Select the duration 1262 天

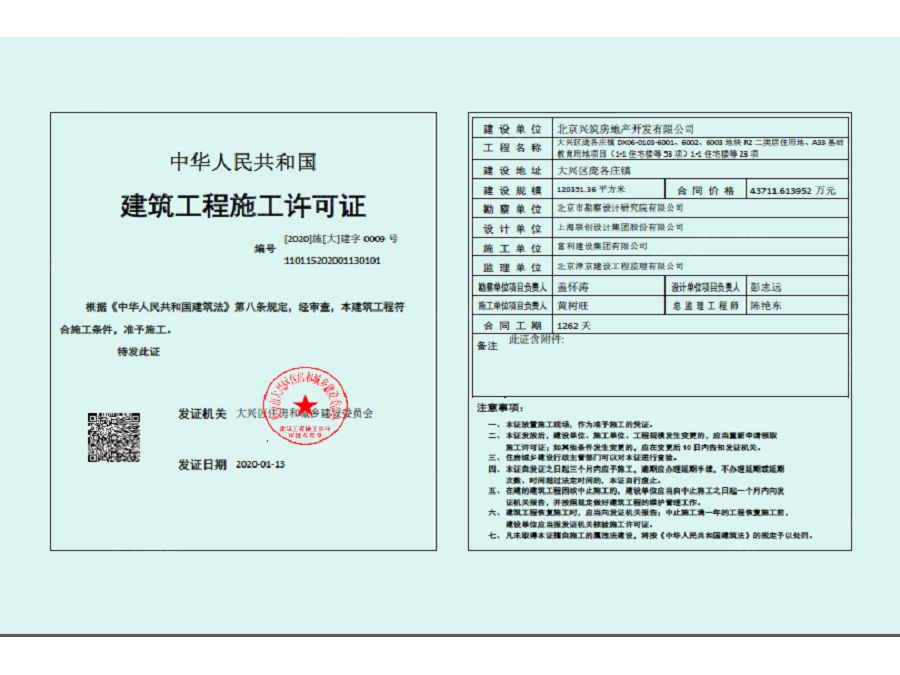573,325
